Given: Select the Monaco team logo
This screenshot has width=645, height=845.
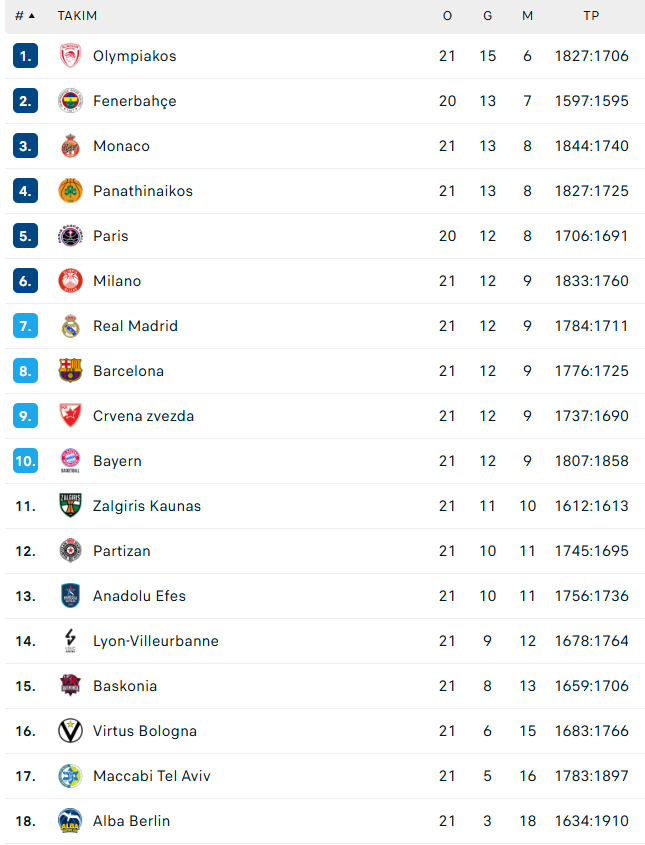Looking at the screenshot, I should (70, 146).
